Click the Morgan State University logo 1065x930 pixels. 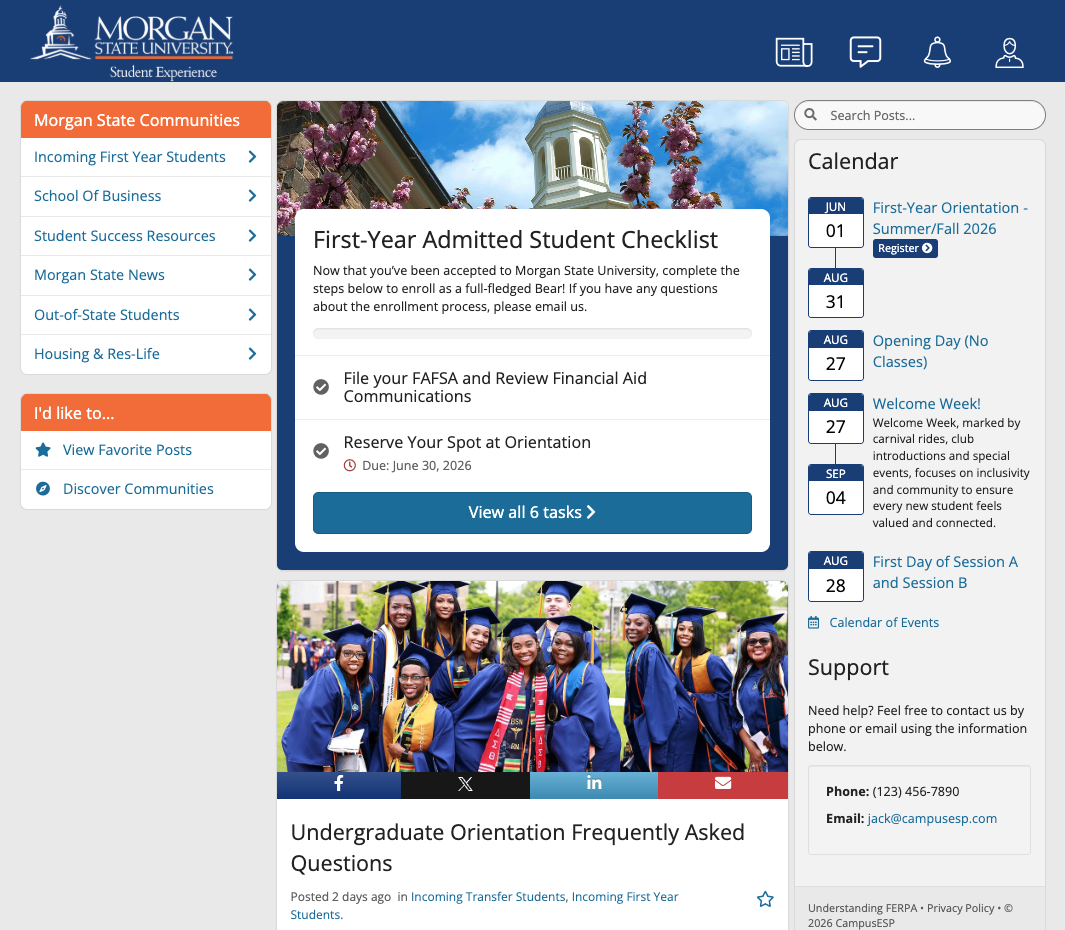[x=132, y=42]
